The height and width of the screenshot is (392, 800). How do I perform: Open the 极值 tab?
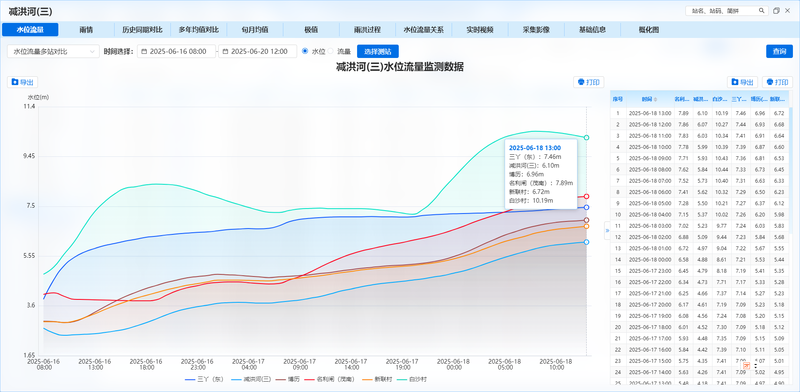point(311,30)
